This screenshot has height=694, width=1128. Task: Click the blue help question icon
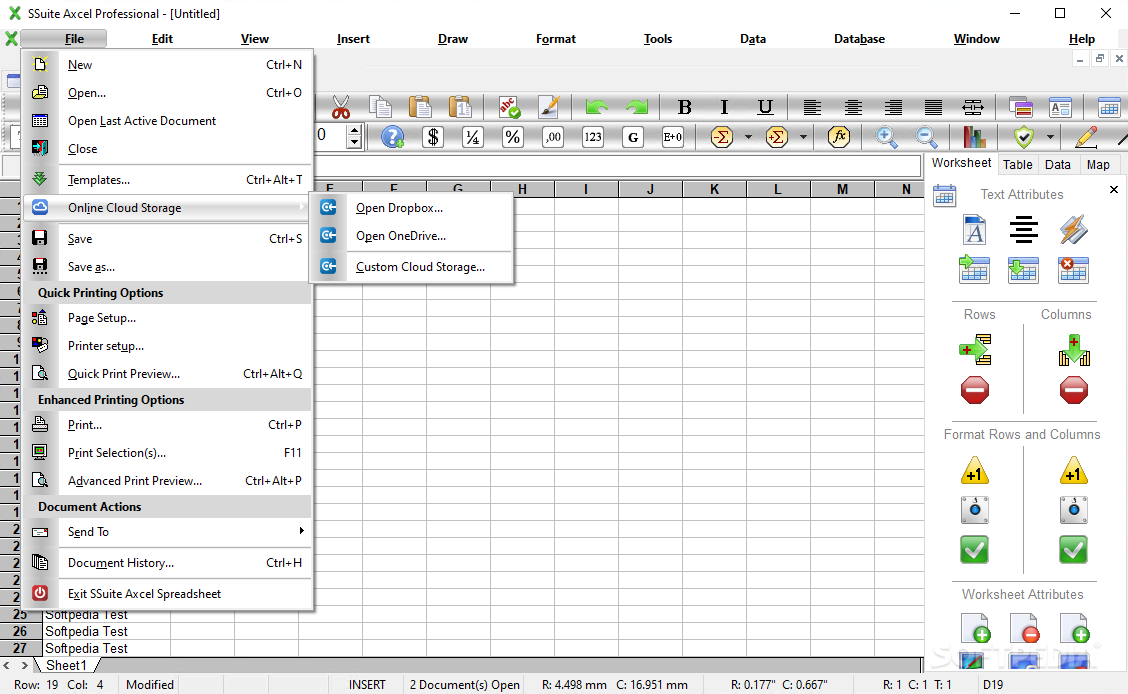click(393, 137)
